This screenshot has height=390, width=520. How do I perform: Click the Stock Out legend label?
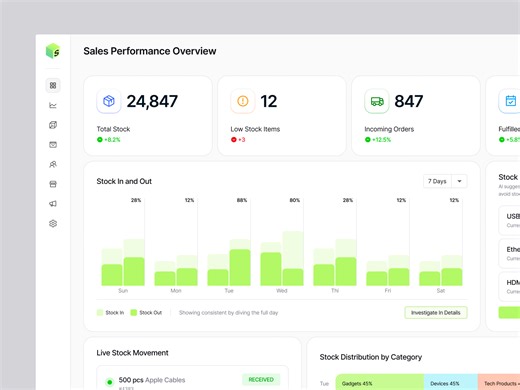tap(150, 313)
